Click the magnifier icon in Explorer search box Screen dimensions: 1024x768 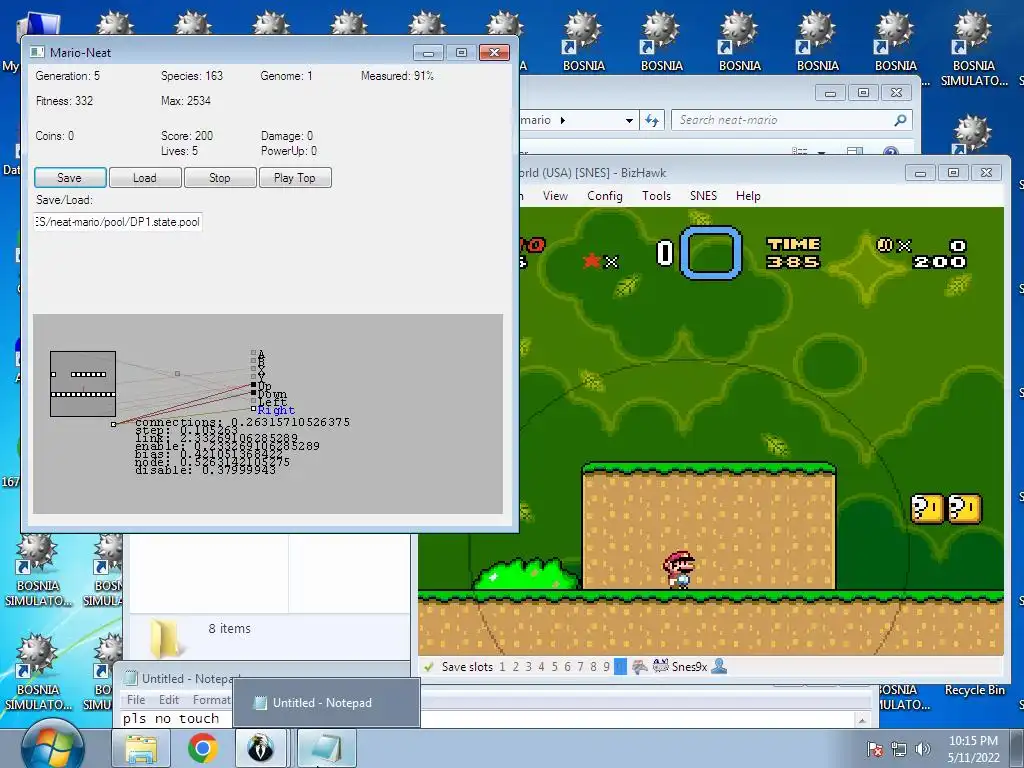[901, 120]
